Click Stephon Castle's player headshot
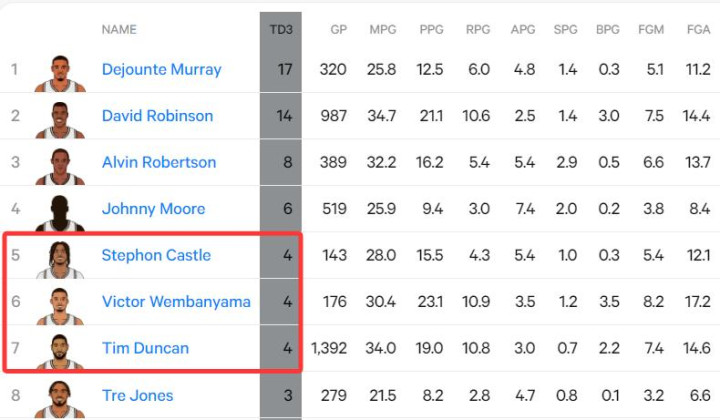The width and height of the screenshot is (720, 420). (59, 258)
